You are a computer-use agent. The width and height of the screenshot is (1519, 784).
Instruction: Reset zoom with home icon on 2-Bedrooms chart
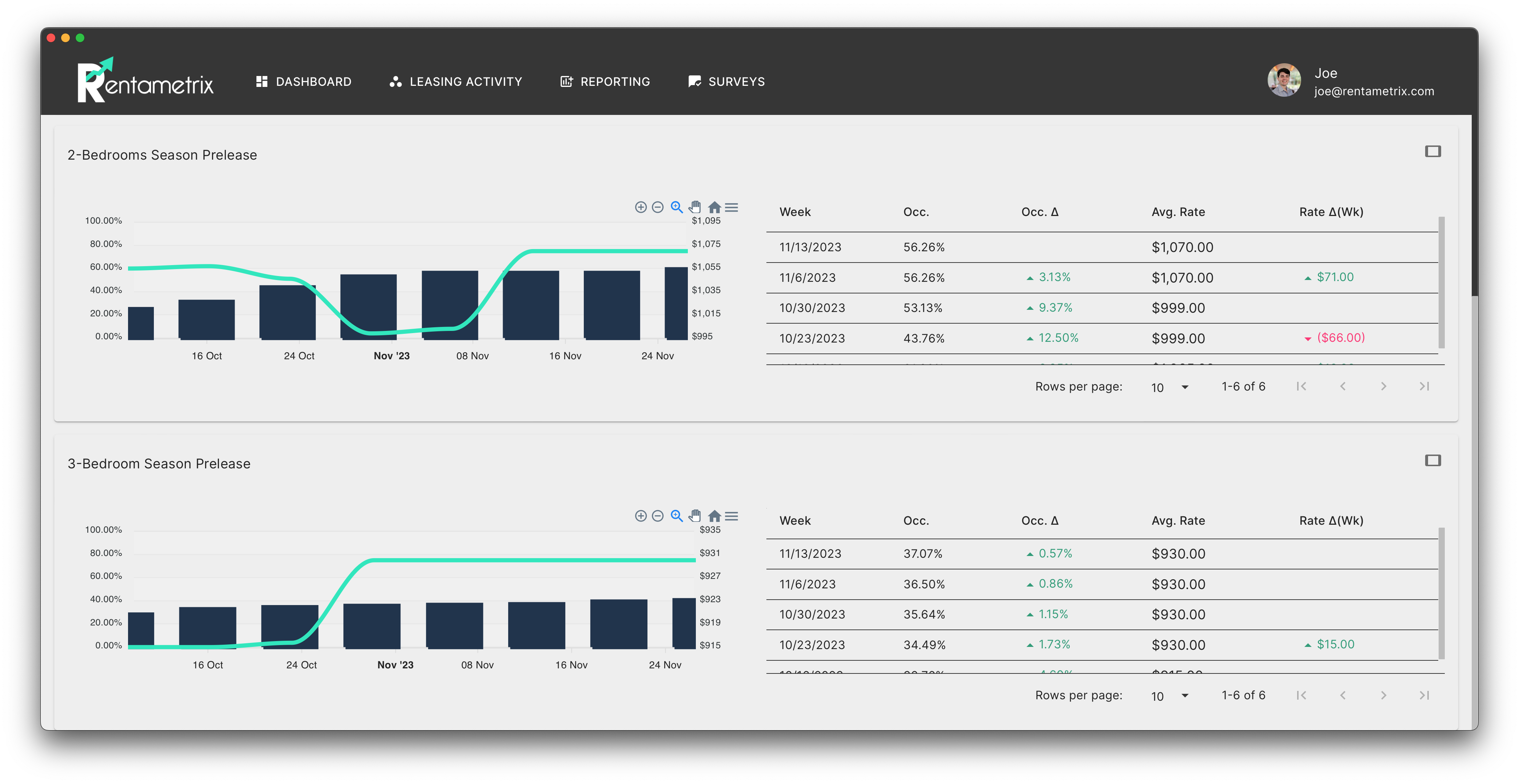(714, 207)
